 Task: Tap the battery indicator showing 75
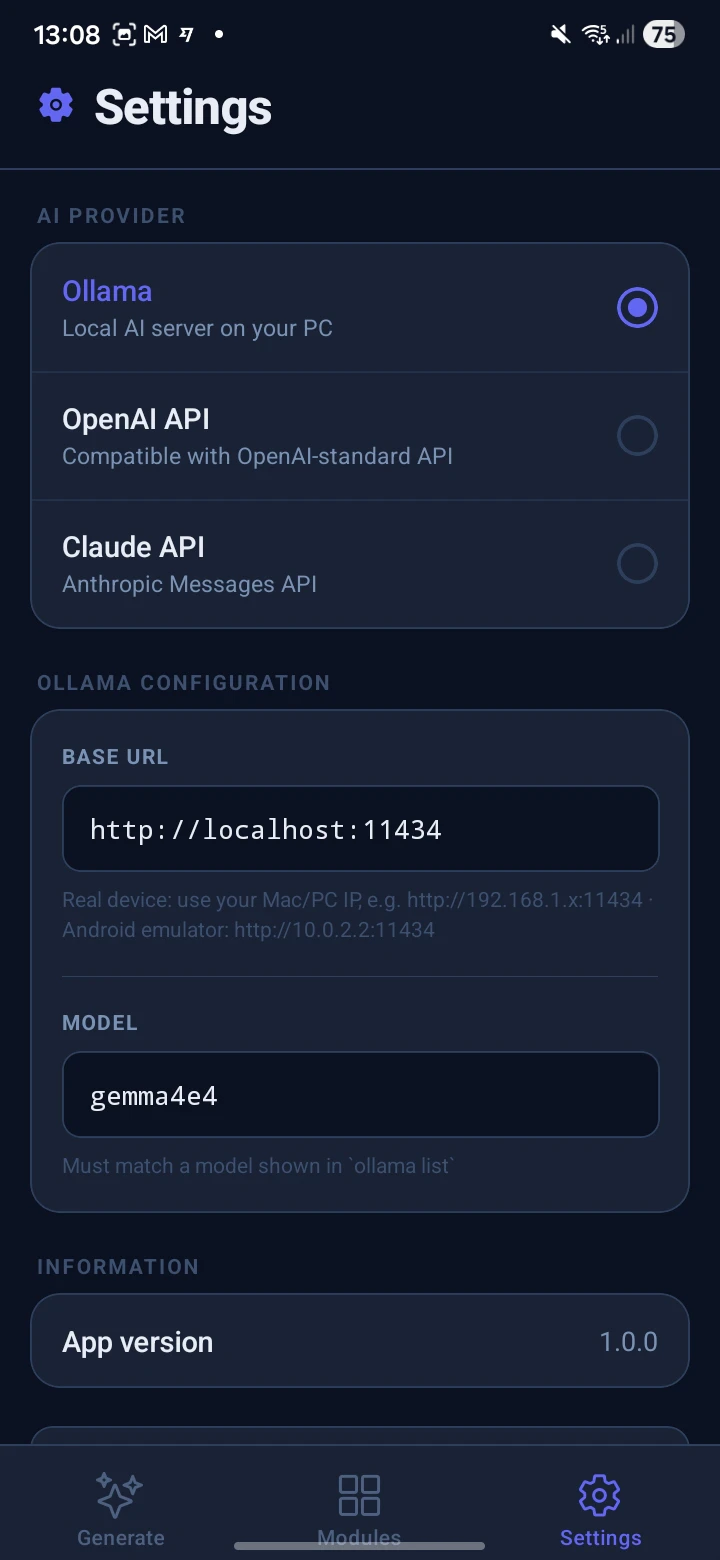(x=663, y=35)
